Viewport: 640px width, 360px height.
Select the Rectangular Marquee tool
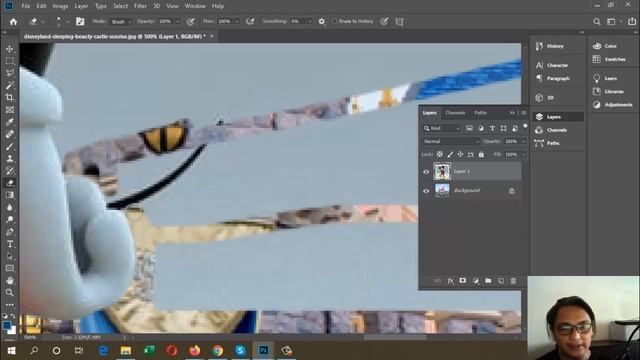coord(10,61)
